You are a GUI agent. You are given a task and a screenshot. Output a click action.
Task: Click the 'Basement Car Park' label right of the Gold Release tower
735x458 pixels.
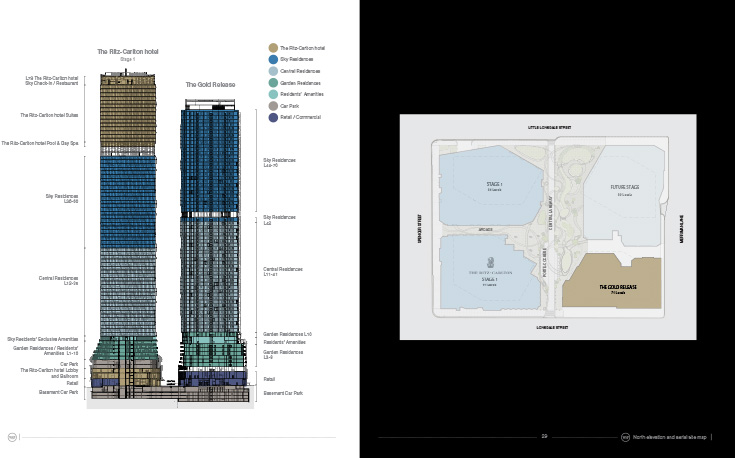283,393
